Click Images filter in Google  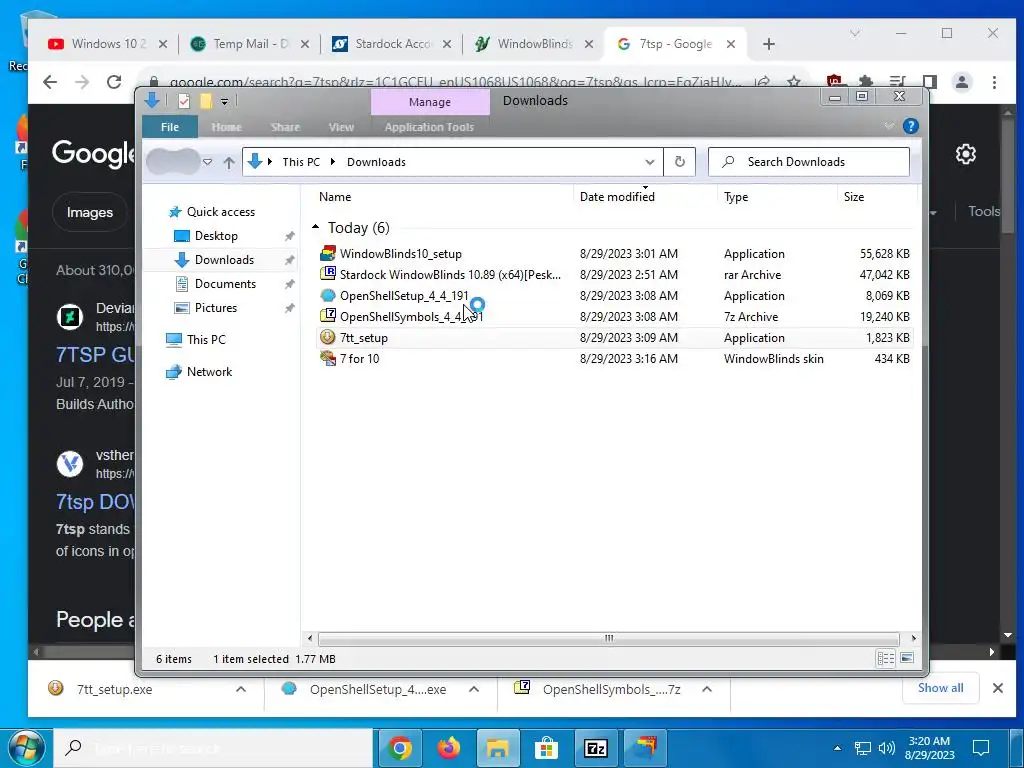pos(90,212)
